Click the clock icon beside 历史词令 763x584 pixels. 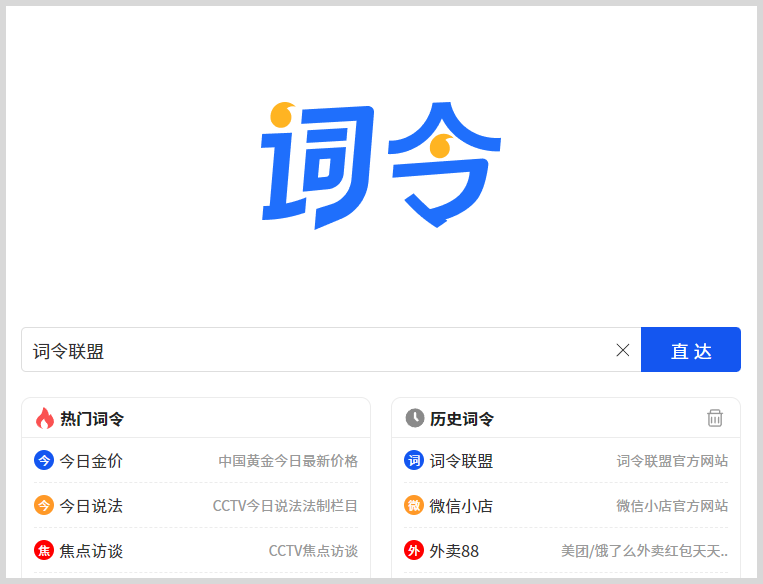415,418
